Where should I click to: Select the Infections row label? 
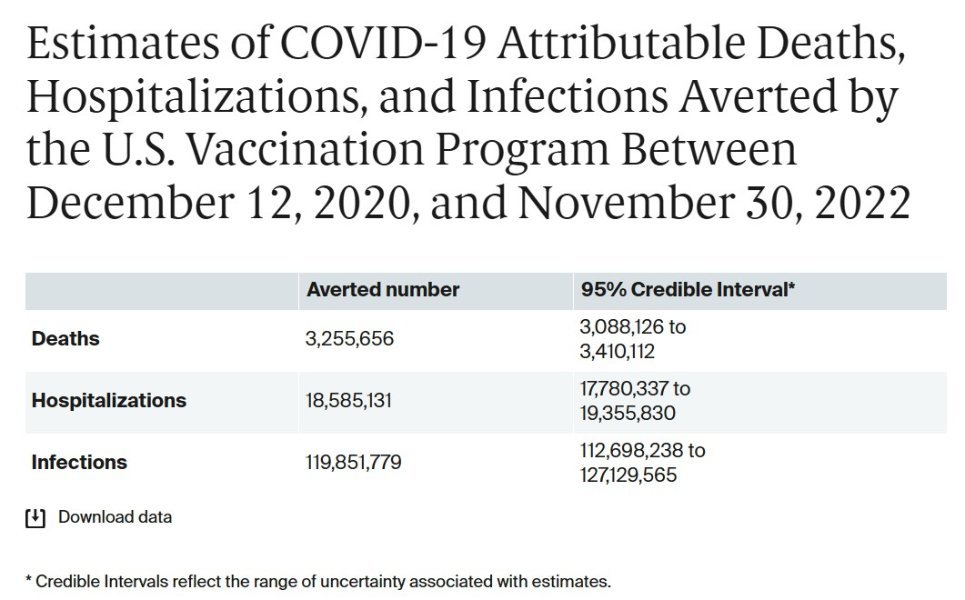click(x=80, y=463)
